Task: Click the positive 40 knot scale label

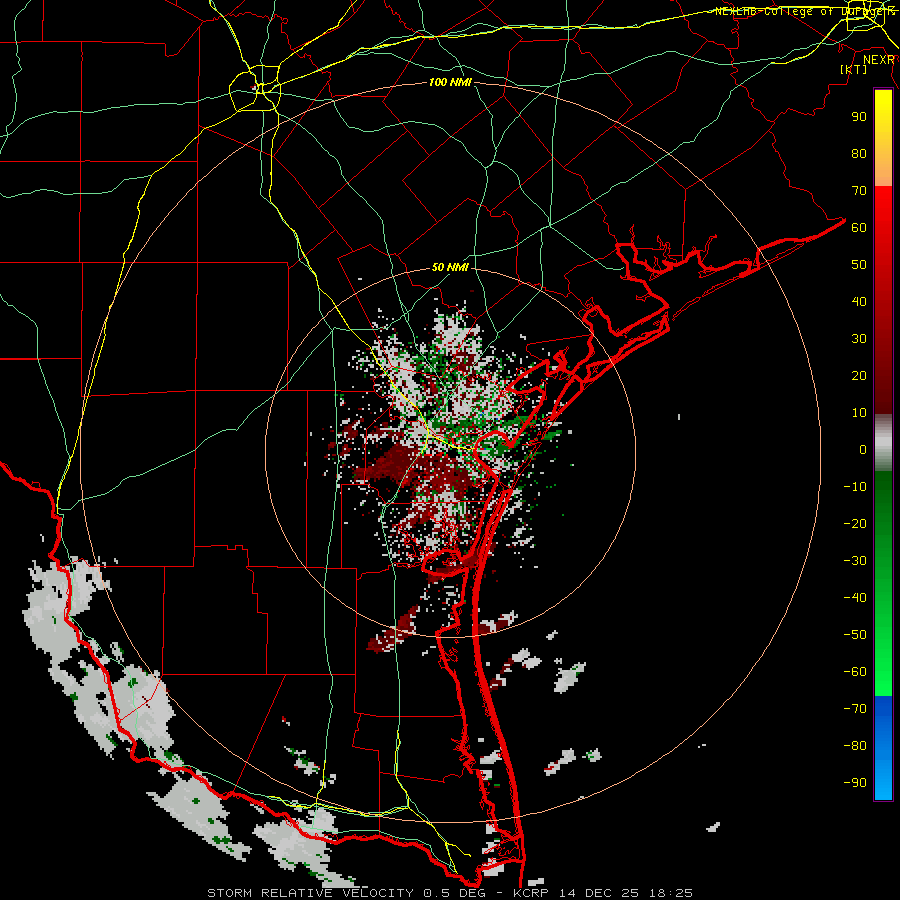Action: click(x=859, y=301)
